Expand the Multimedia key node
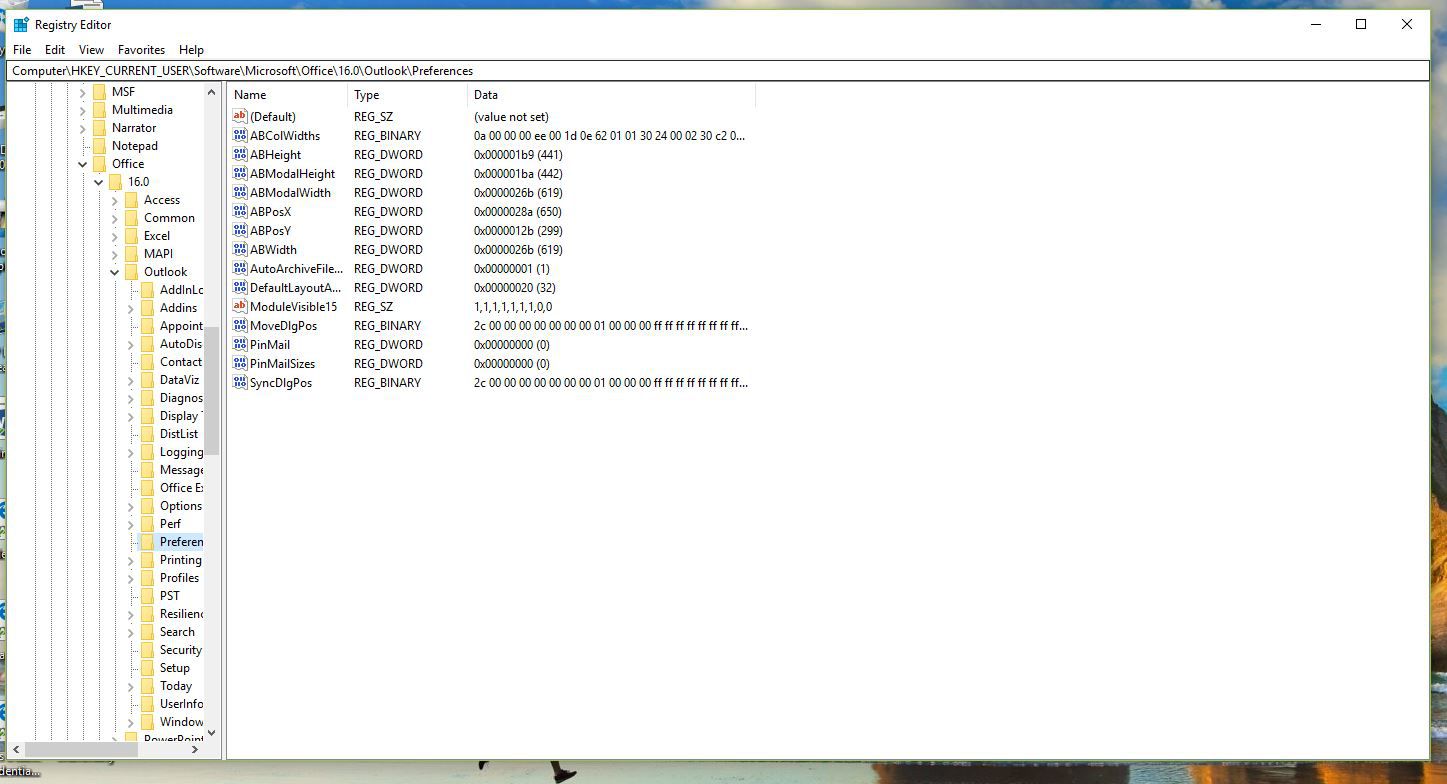Viewport: 1447px width, 784px height. pyautogui.click(x=83, y=110)
